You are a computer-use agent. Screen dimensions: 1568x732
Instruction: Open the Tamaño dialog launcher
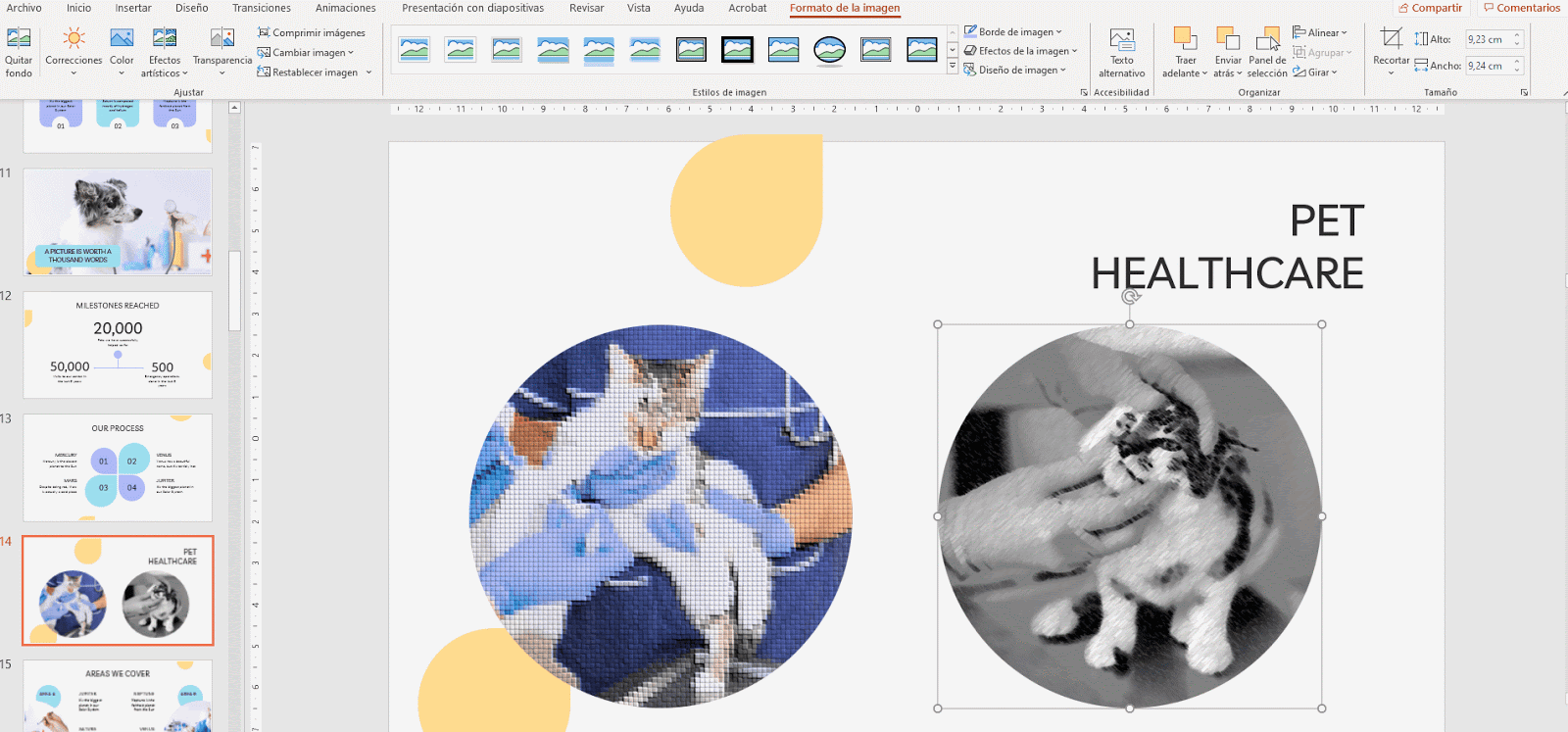[x=1524, y=92]
